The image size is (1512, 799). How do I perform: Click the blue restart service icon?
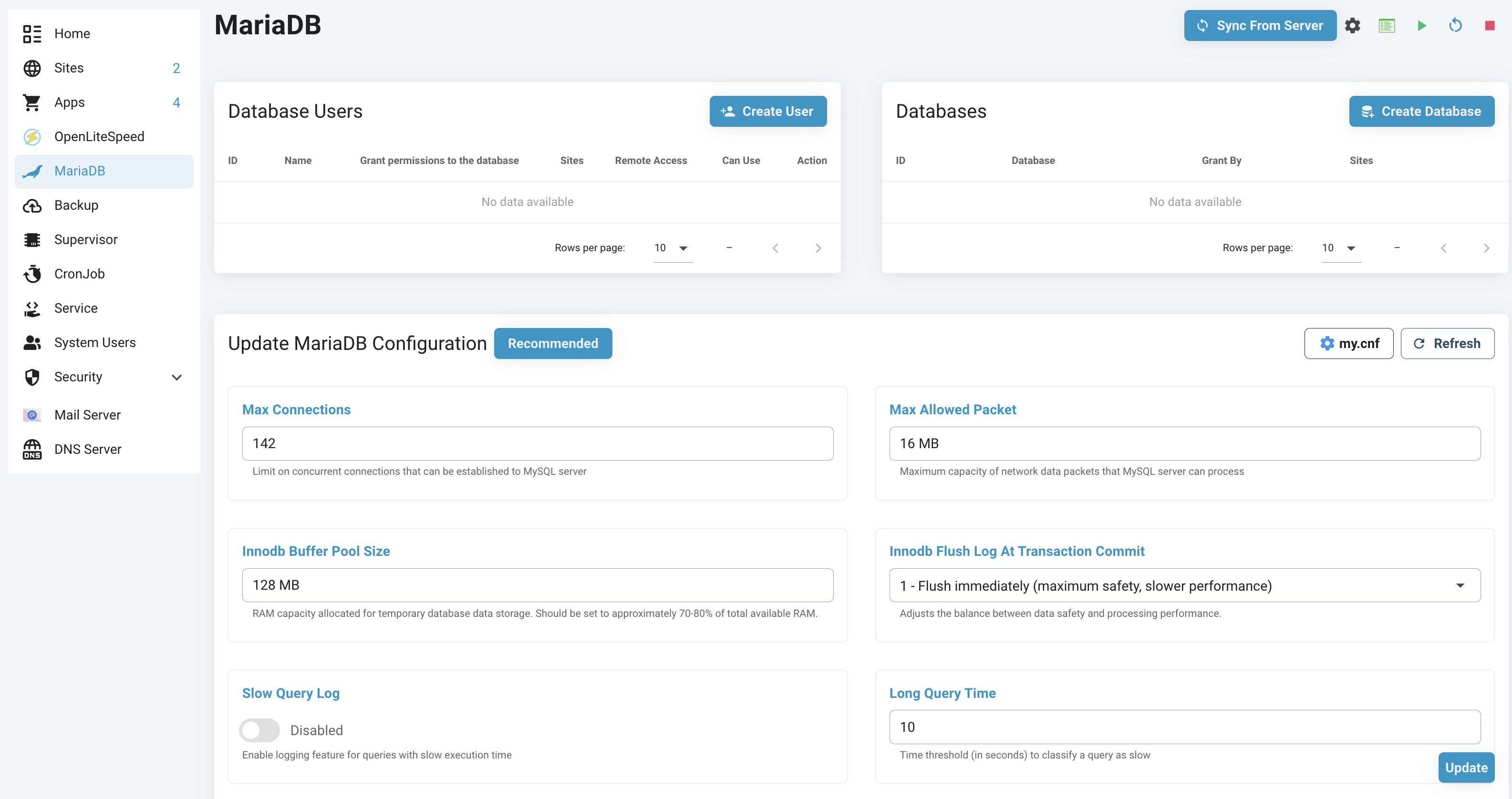pos(1455,26)
